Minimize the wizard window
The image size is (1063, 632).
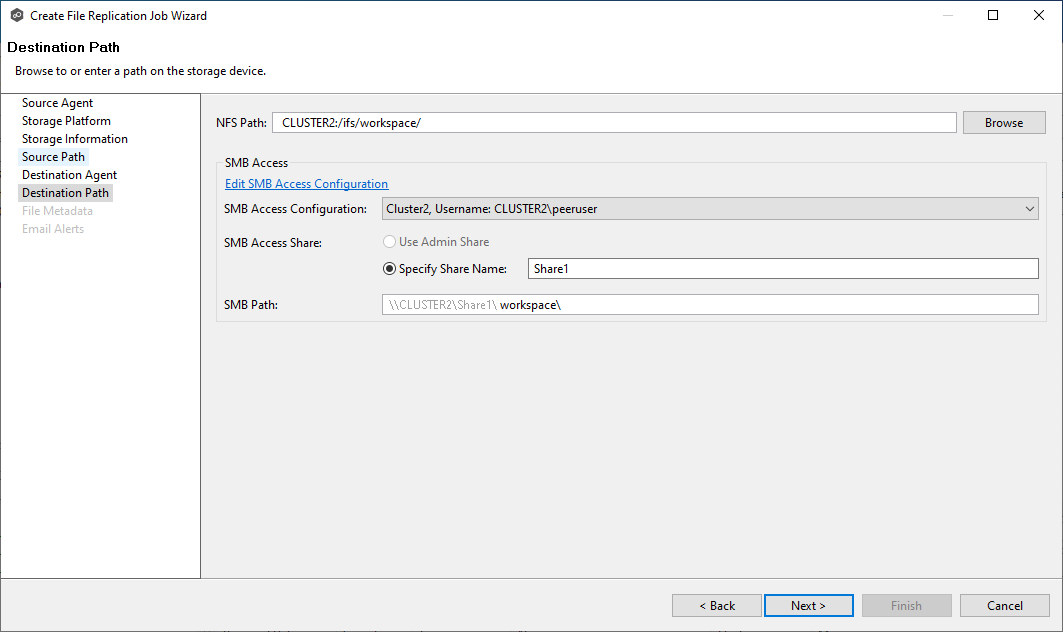[x=946, y=16]
